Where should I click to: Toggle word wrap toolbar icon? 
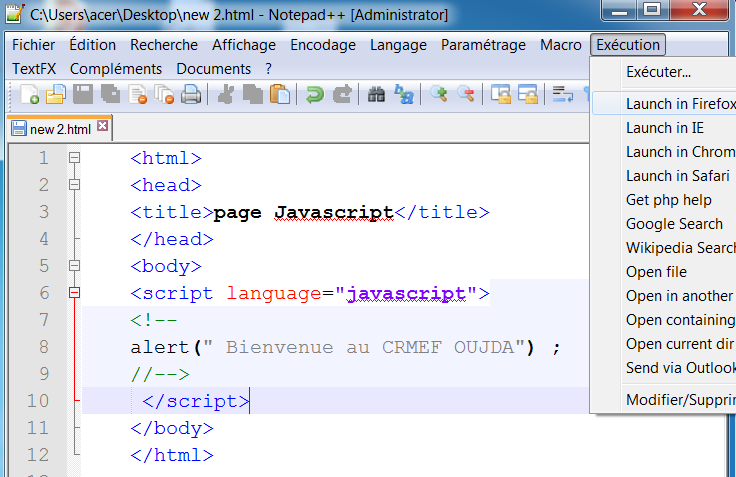pyautogui.click(x=562, y=94)
